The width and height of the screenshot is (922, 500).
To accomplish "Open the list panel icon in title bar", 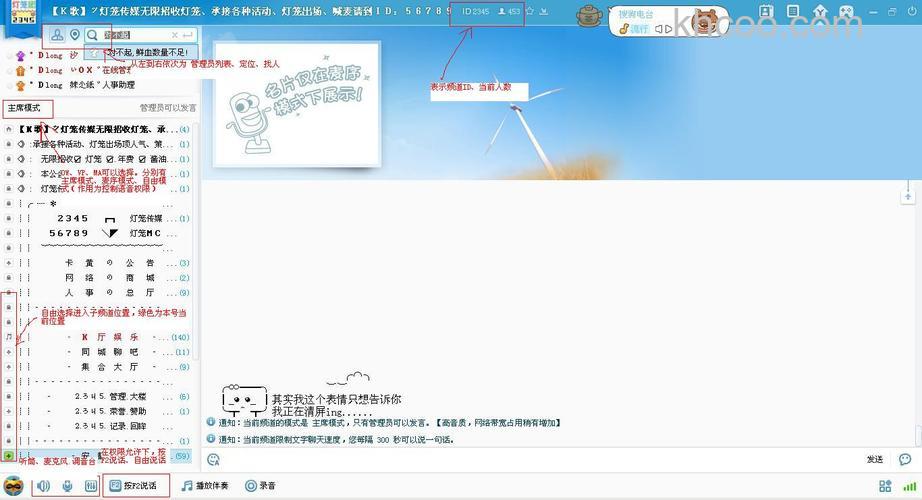I will point(793,12).
